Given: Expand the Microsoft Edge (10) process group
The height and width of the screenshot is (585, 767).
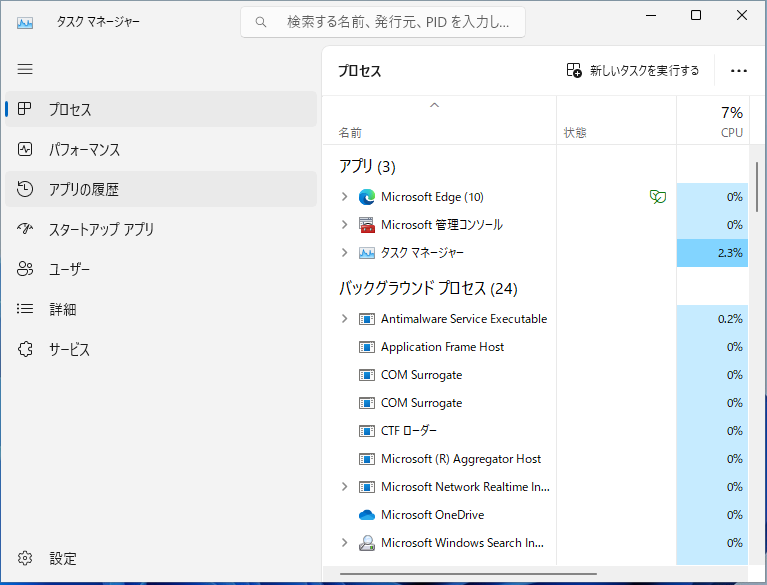Looking at the screenshot, I should pyautogui.click(x=344, y=197).
